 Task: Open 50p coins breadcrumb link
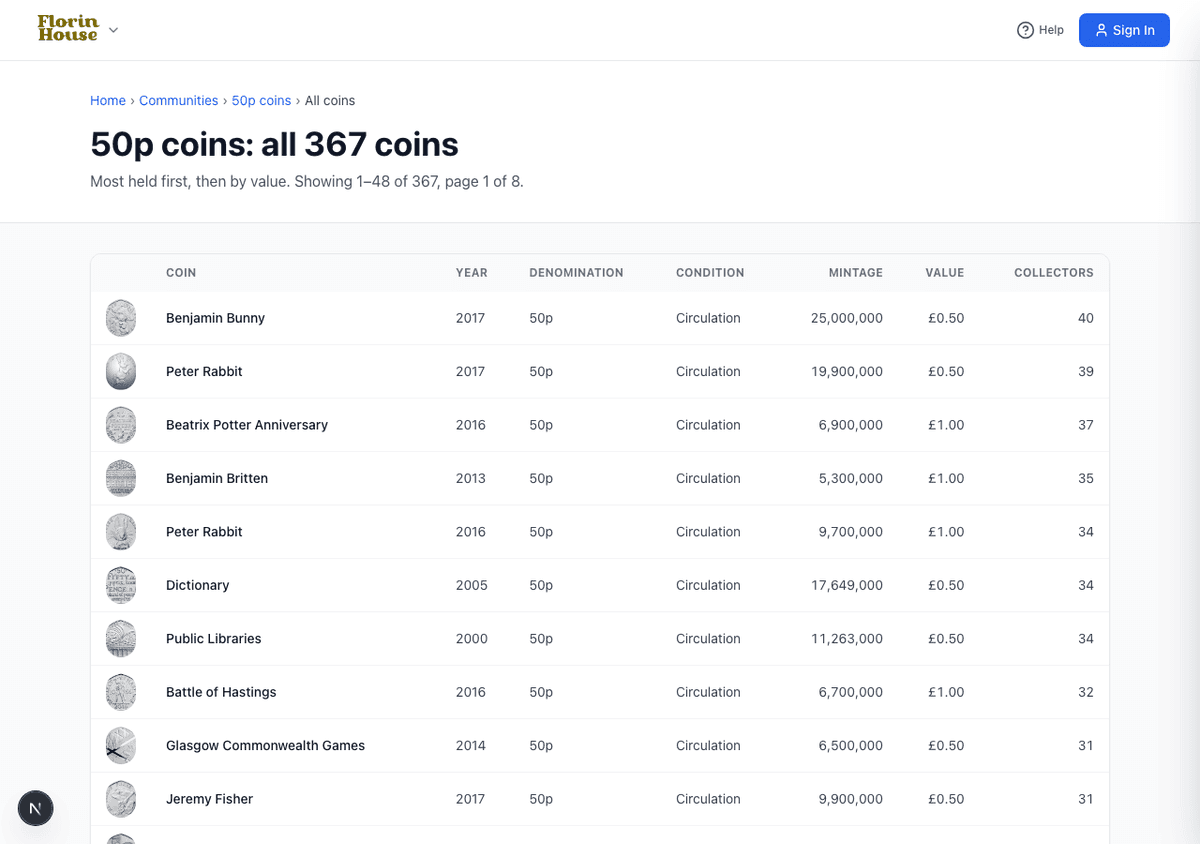tap(262, 101)
